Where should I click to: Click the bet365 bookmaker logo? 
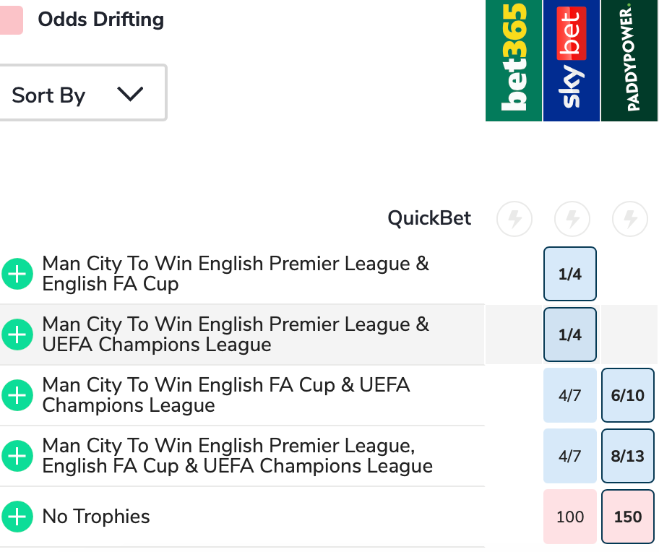(514, 60)
